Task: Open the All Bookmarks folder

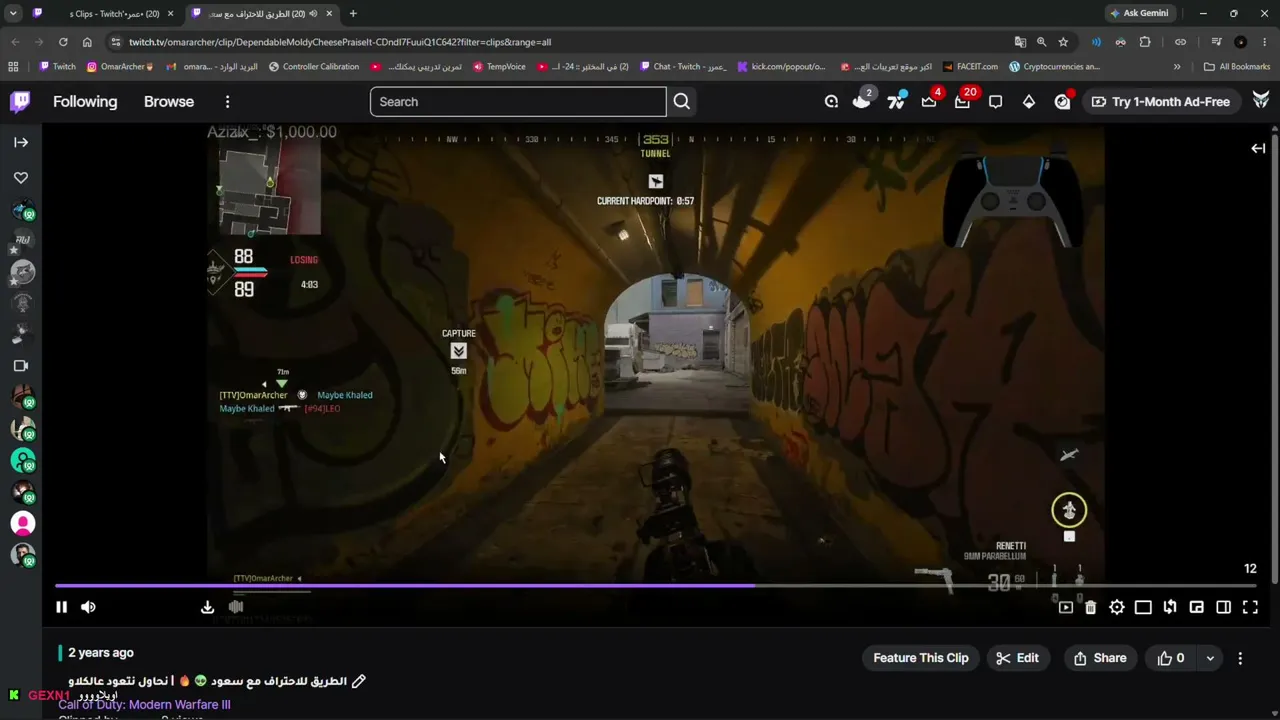Action: point(1237,67)
